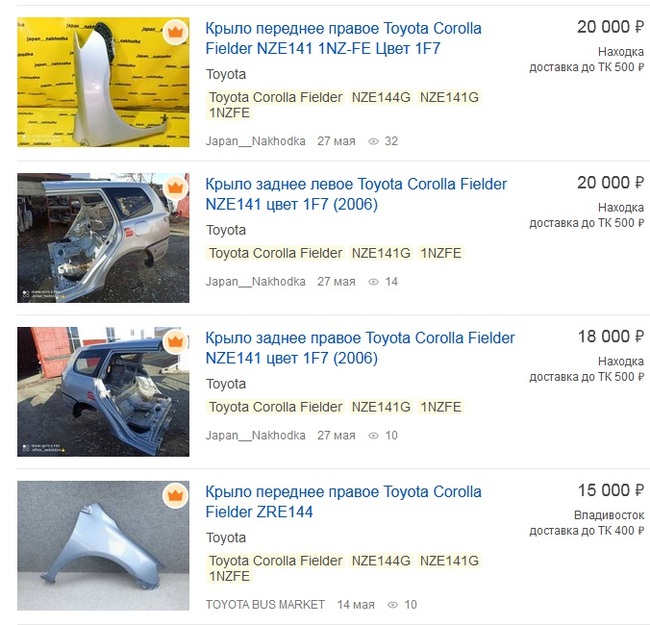Click seller Japan__Nakhodka in first listing
Screen dimensions: 650x625
pos(255,141)
